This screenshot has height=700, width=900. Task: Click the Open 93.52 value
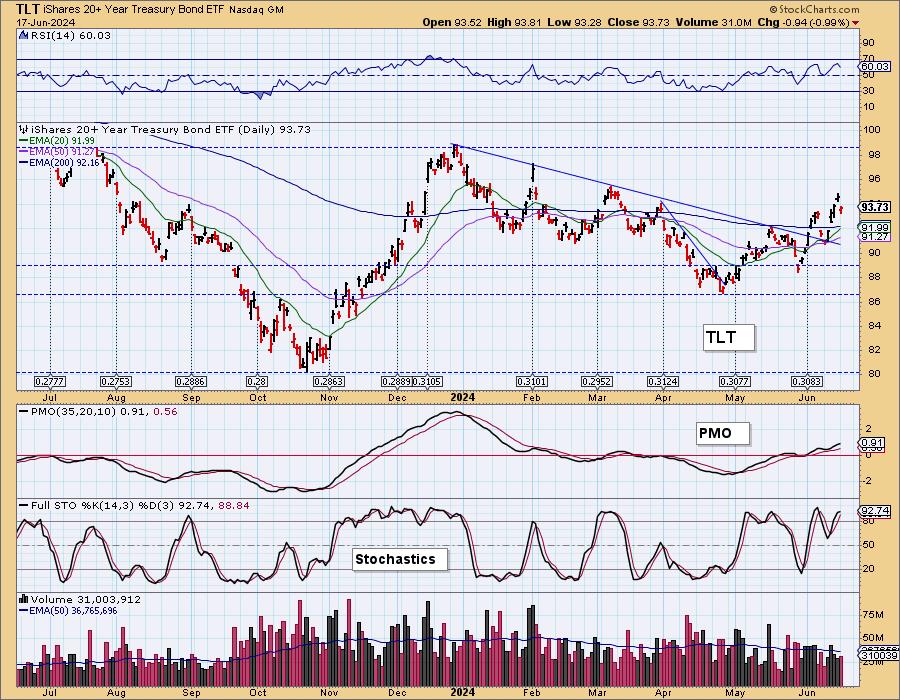(x=452, y=22)
